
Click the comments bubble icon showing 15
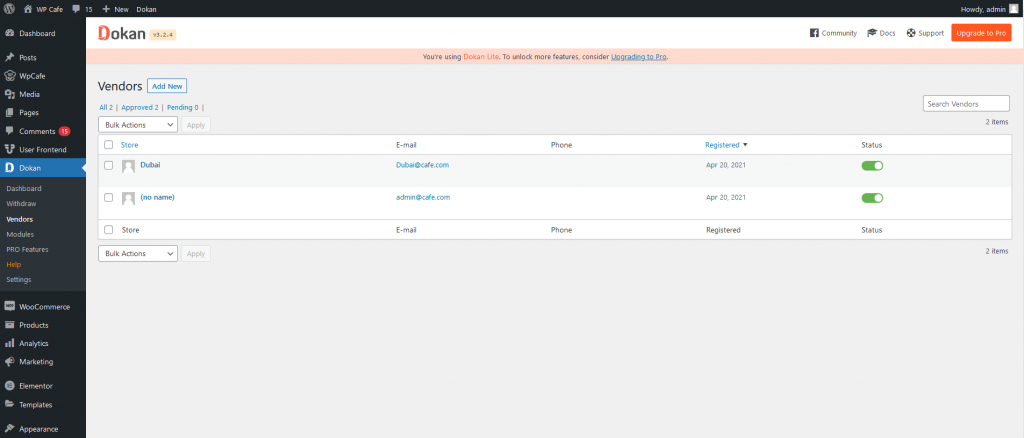pos(77,10)
